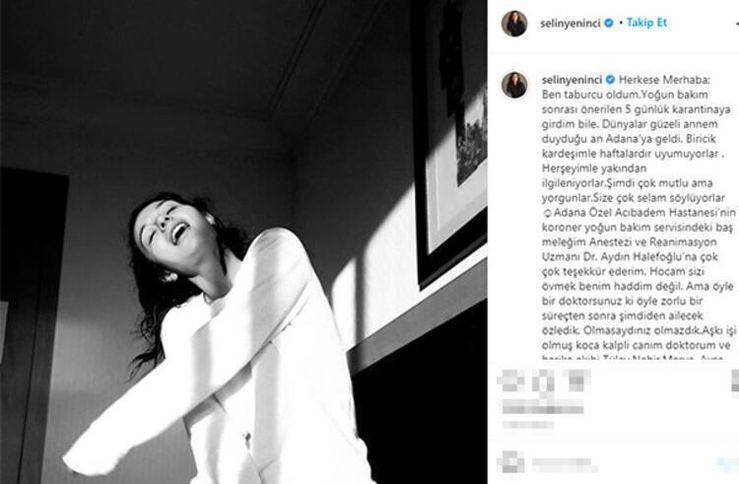Click the faded blue post-comment button
Screen dimensions: 739x484
tap(728, 464)
